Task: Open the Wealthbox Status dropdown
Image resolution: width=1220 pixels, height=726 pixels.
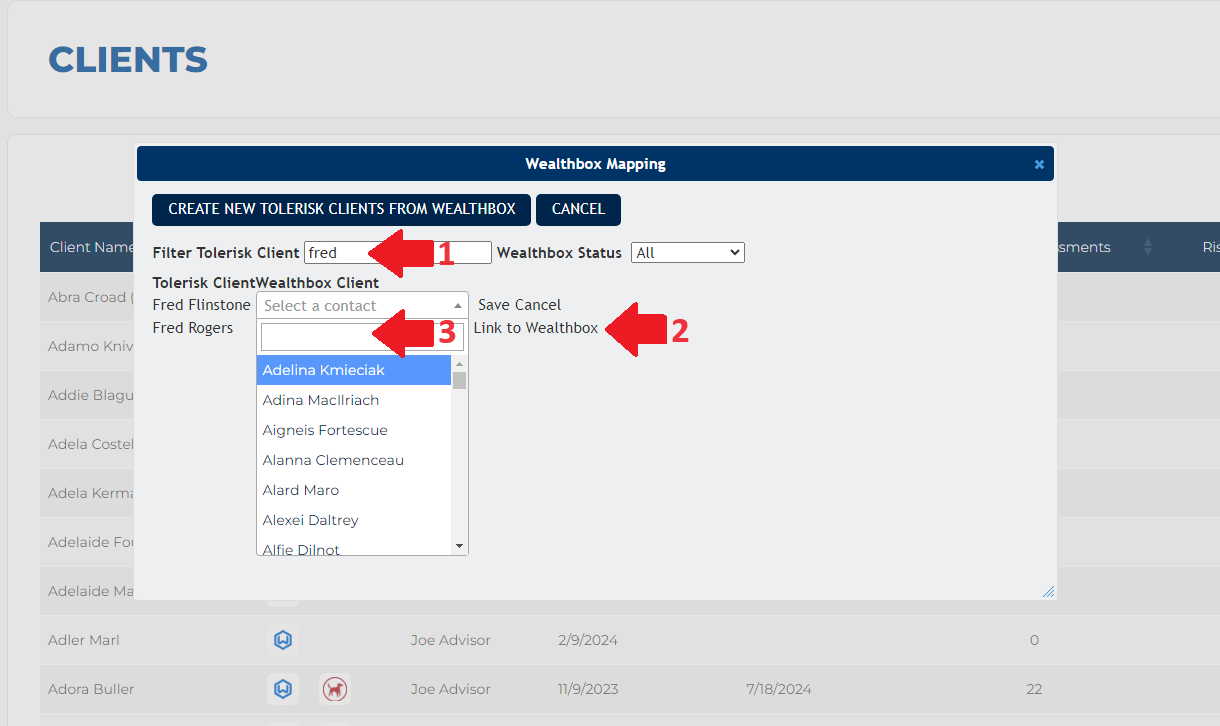Action: [688, 253]
